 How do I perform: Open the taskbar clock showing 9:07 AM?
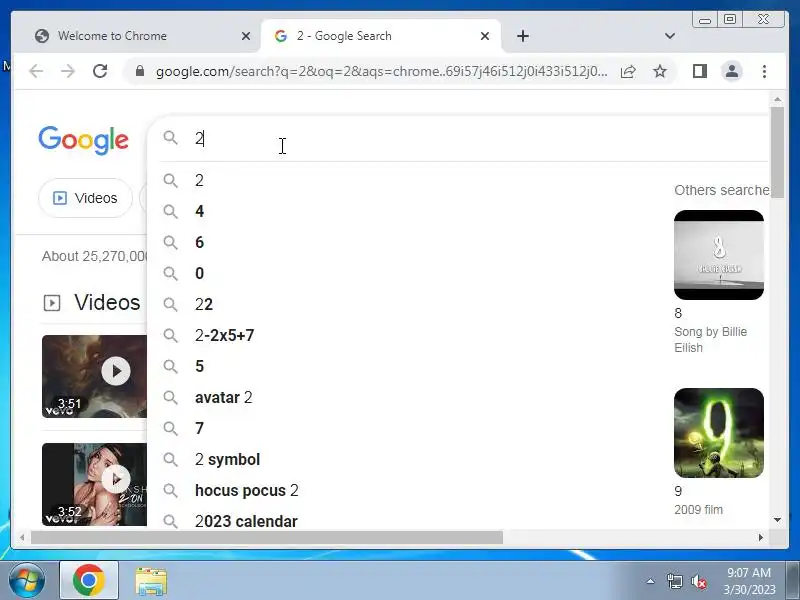(749, 581)
